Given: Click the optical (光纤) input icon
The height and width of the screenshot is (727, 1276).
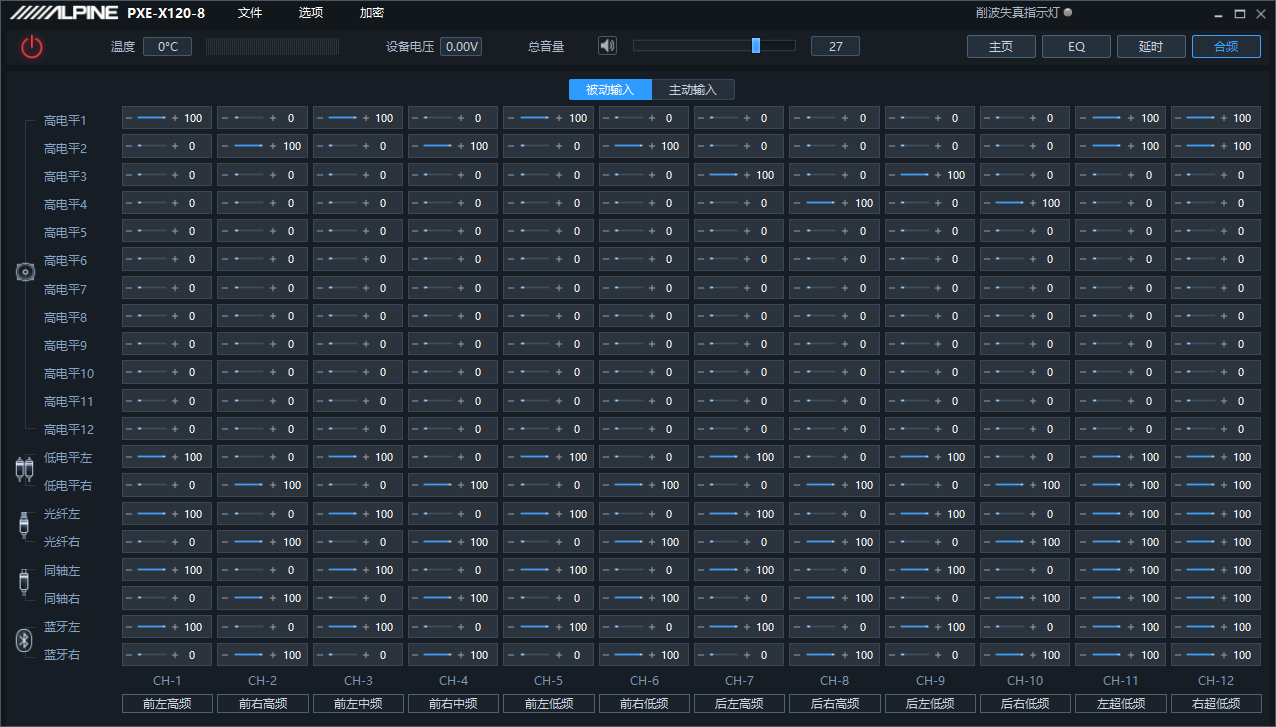Looking at the screenshot, I should 25,527.
